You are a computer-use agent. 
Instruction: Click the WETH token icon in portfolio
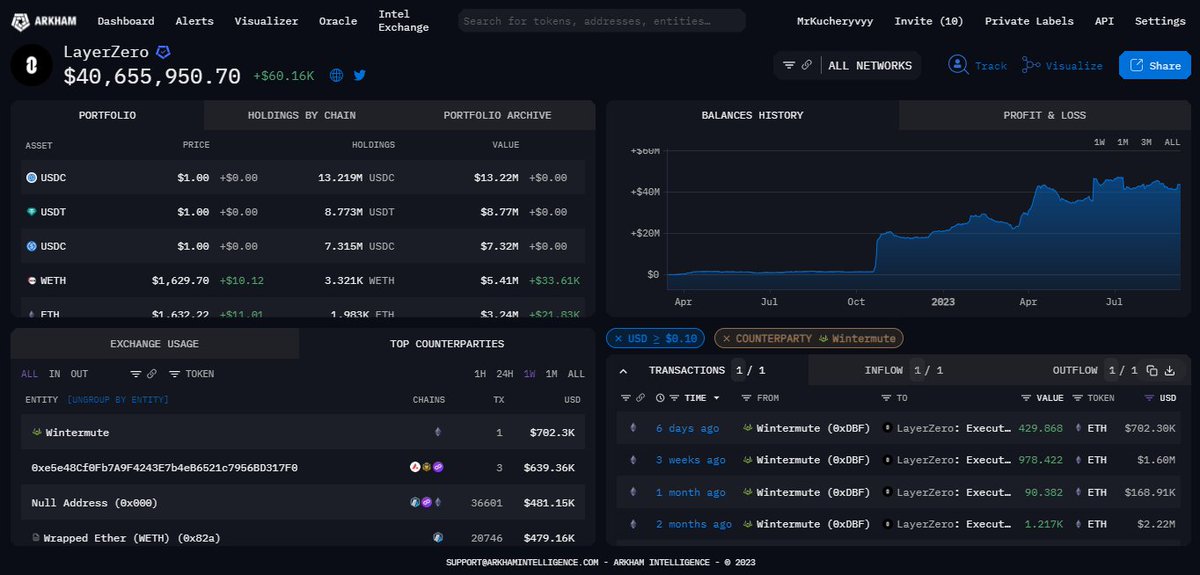(31, 281)
